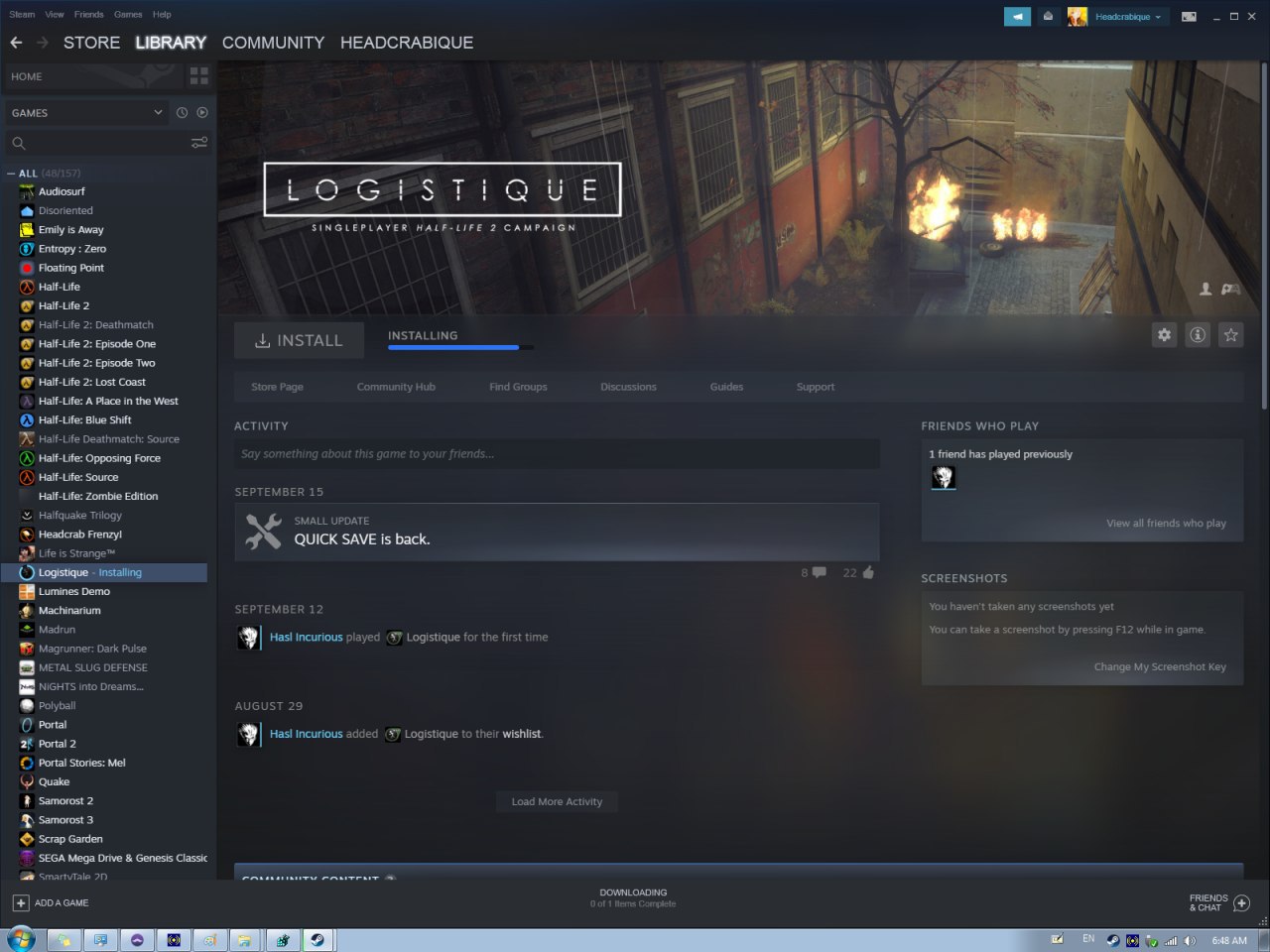Click the page vertical scrollbar
The height and width of the screenshot is (952, 1270).
pos(1263,234)
